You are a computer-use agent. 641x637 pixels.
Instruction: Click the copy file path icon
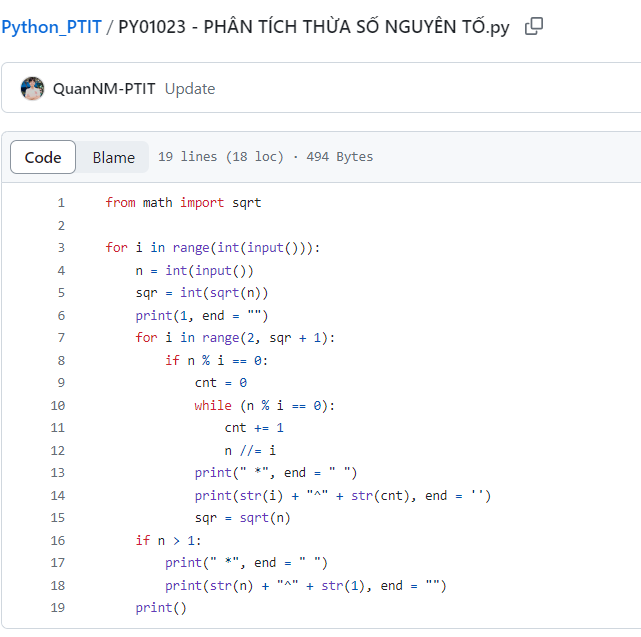pos(534,27)
